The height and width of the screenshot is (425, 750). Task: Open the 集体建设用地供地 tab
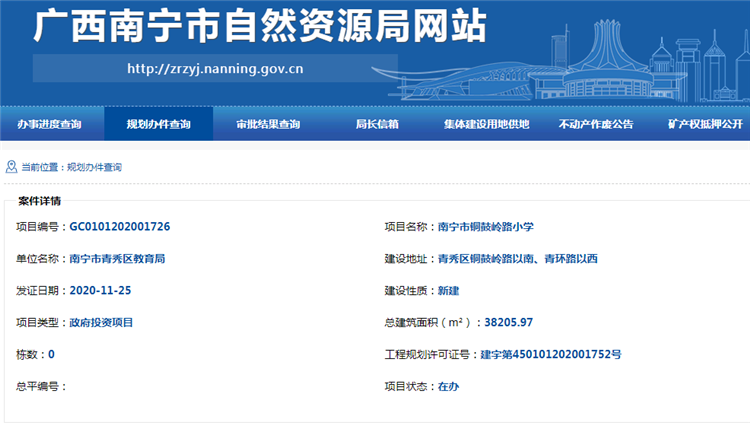[x=486, y=124]
